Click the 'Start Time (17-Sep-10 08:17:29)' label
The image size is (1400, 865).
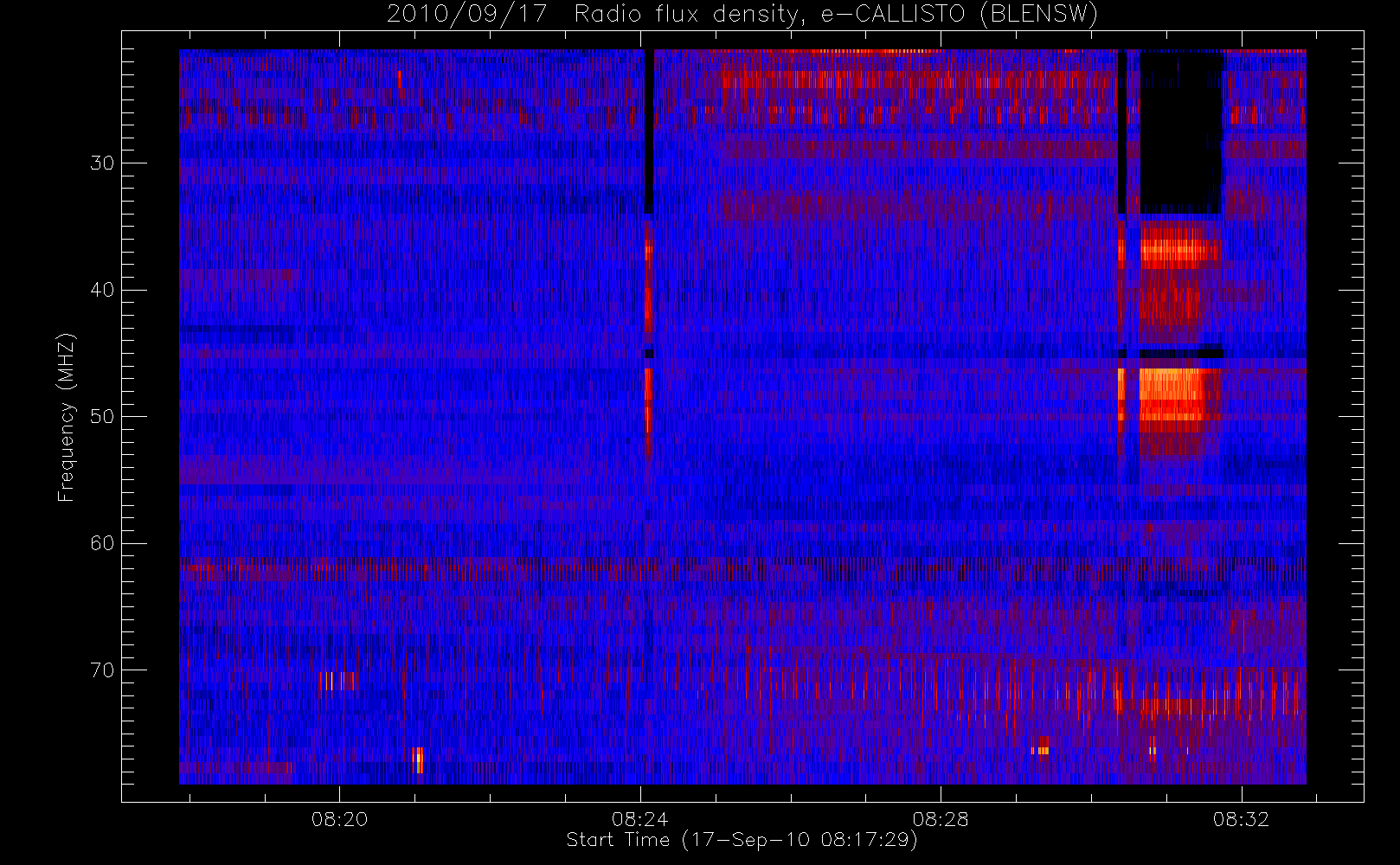(x=742, y=840)
